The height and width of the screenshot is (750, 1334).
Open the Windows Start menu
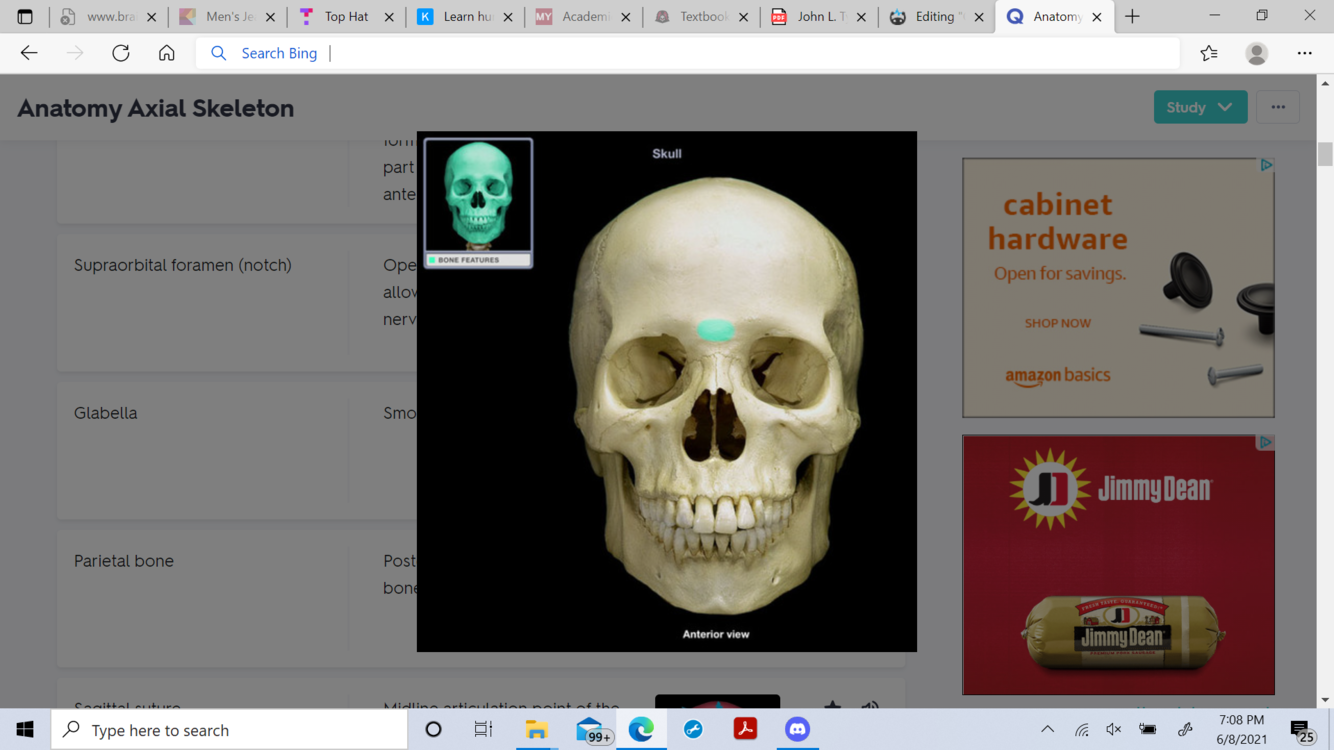pyautogui.click(x=25, y=730)
